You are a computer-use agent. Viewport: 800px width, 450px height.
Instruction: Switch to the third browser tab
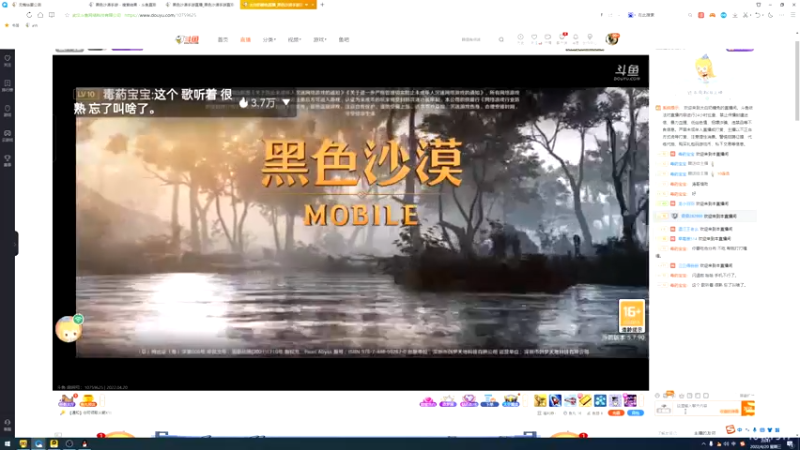pyautogui.click(x=202, y=5)
